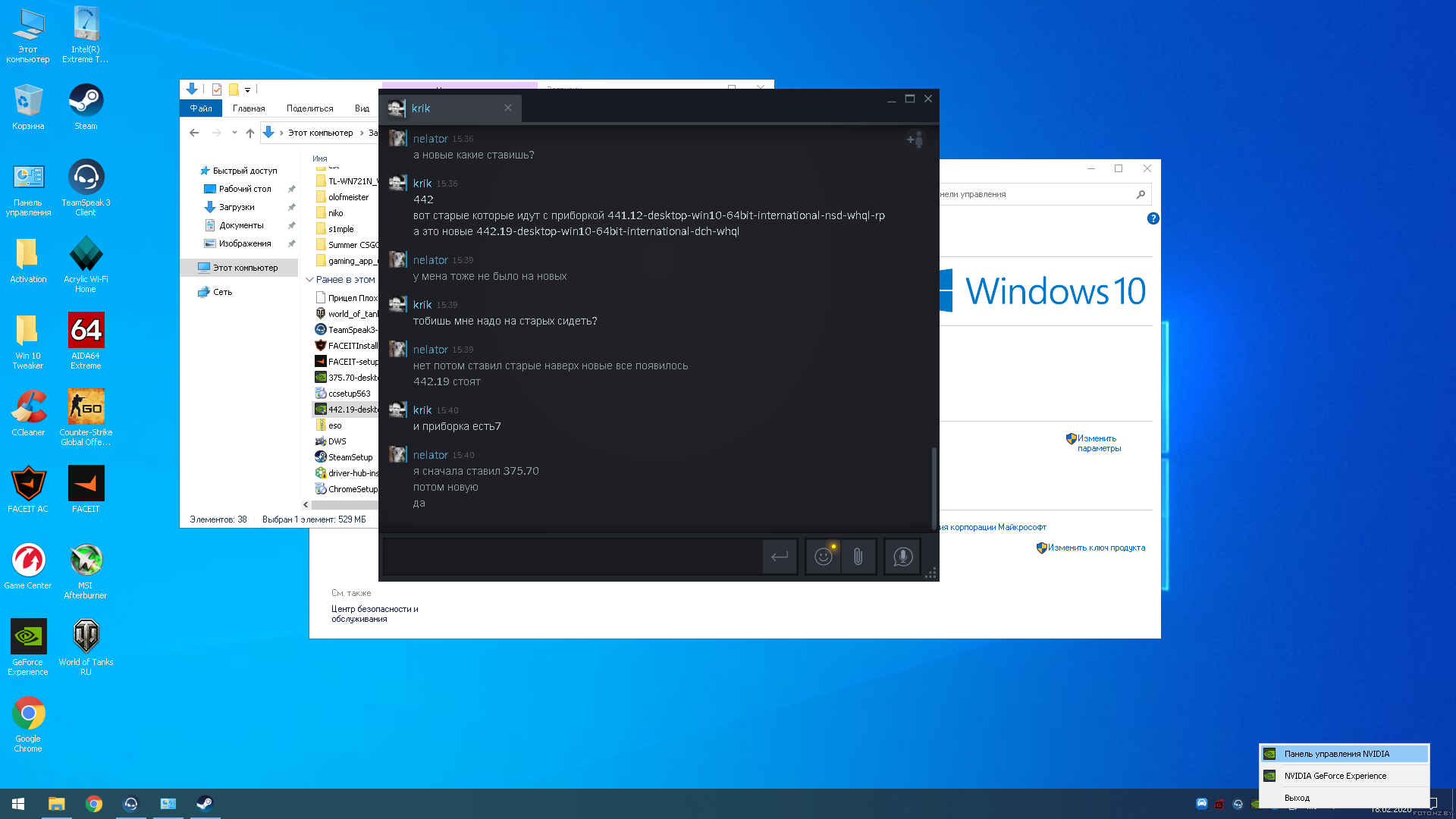
Task: Open the Вид ribbon tab in Explorer
Action: coord(362,108)
